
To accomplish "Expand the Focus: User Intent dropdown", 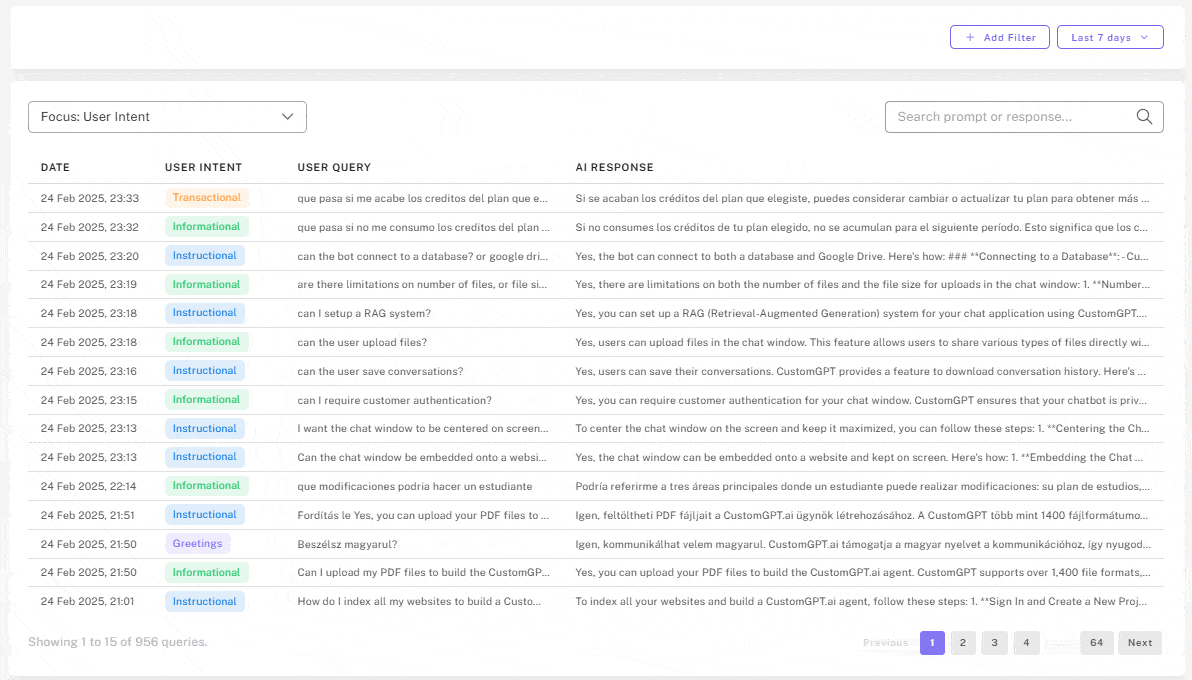I will pyautogui.click(x=167, y=117).
